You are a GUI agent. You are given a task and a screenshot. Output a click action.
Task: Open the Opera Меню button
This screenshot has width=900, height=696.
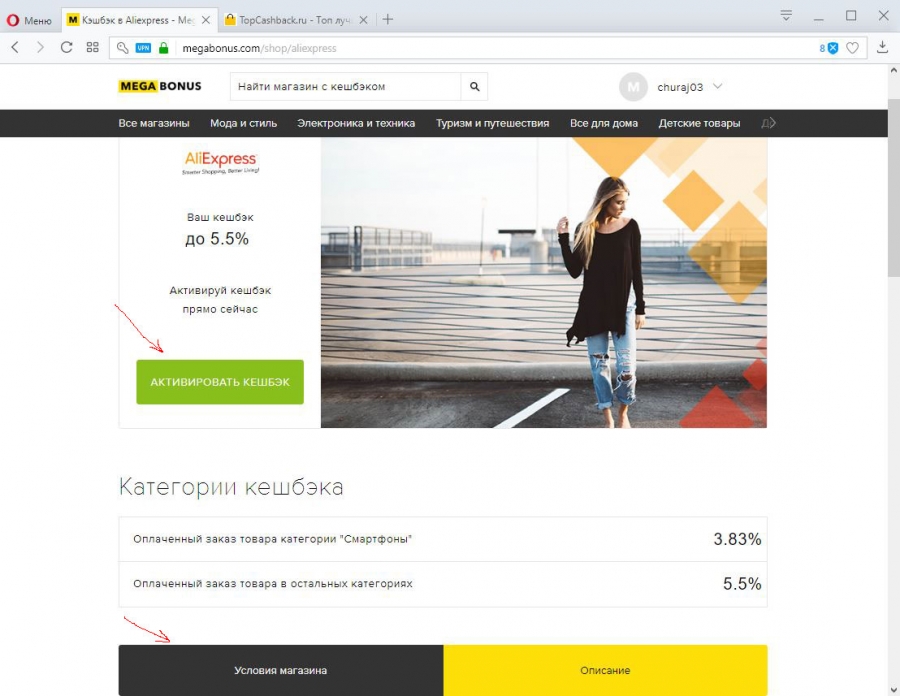tap(29, 20)
